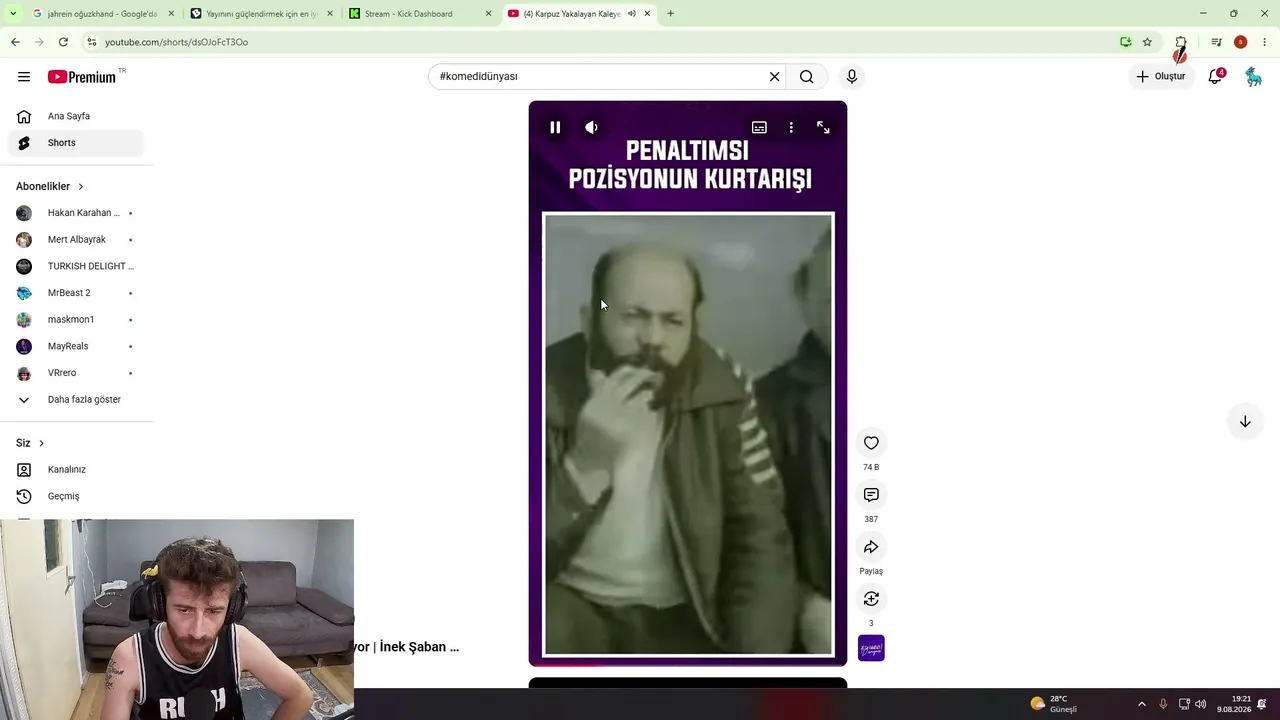Show hidden system tray icons
1280x720 pixels.
coord(1142,704)
